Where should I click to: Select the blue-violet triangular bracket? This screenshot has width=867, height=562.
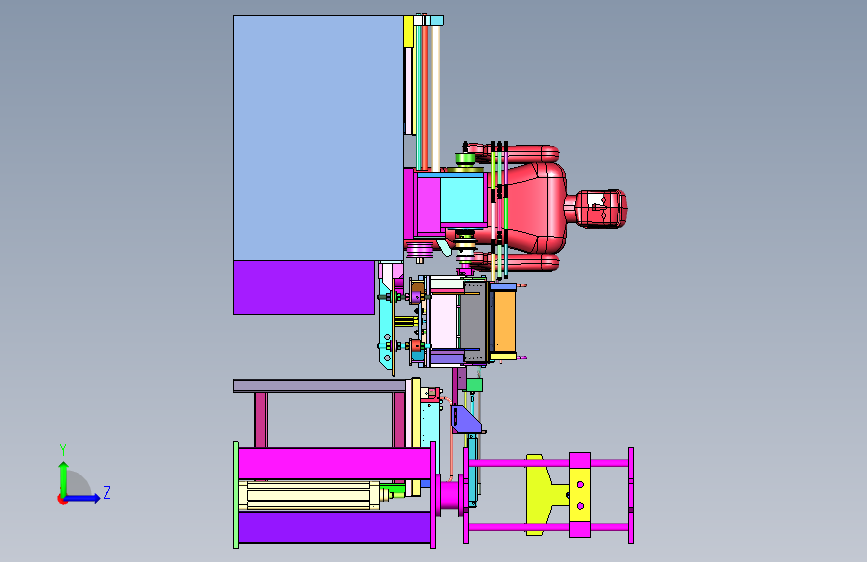(x=466, y=419)
